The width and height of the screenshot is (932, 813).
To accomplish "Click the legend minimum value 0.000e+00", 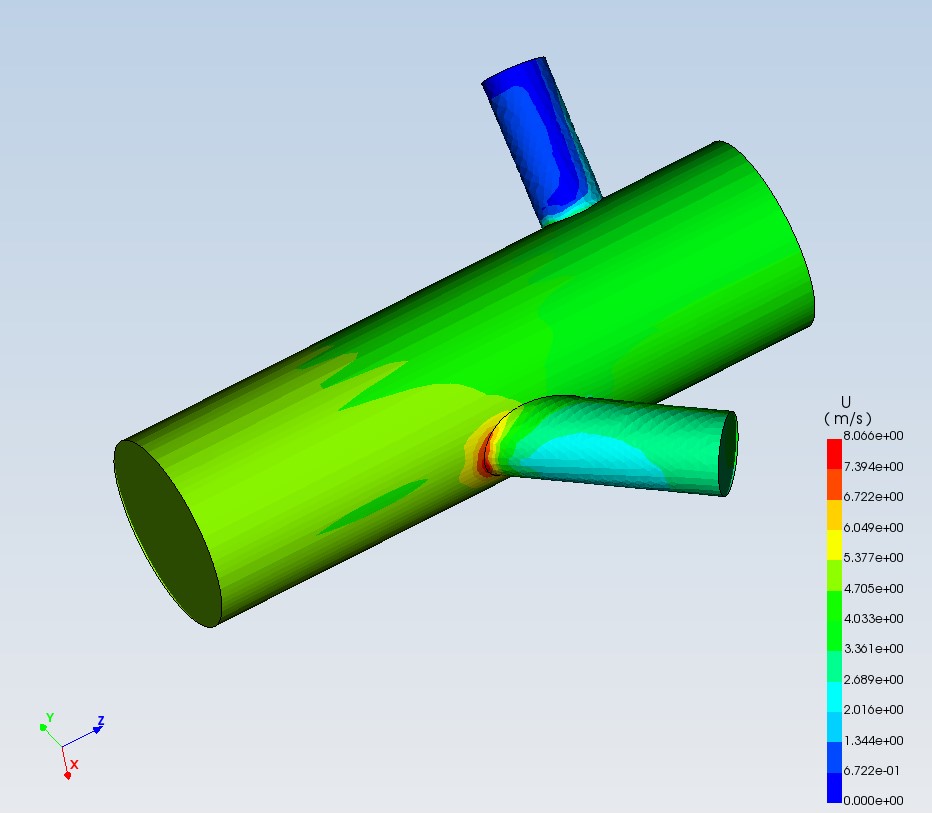I will pyautogui.click(x=873, y=801).
